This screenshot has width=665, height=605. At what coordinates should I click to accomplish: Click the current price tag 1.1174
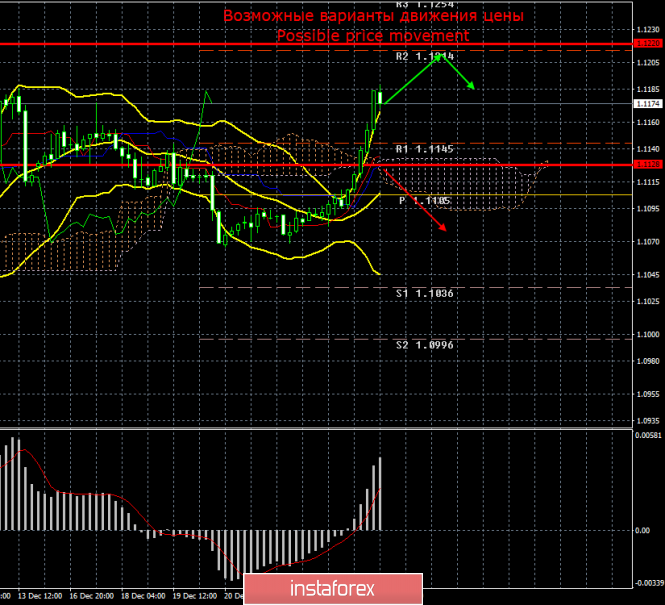pos(648,103)
